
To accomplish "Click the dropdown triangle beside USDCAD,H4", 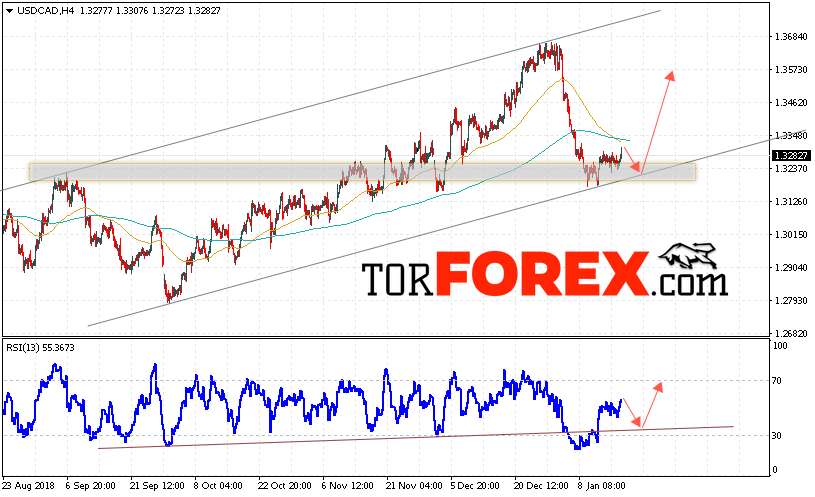I will tap(9, 11).
